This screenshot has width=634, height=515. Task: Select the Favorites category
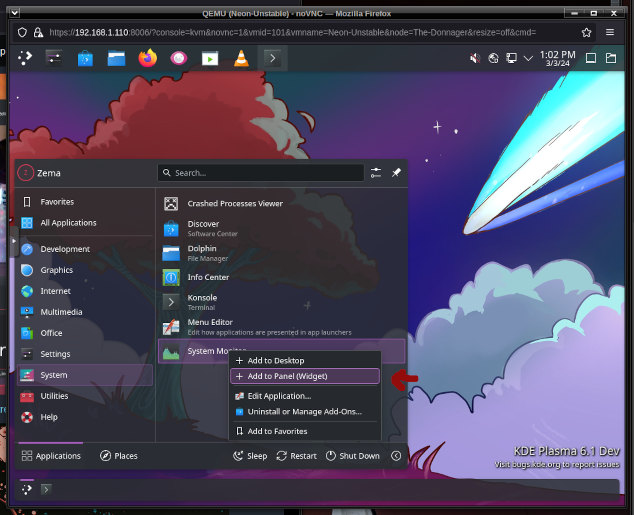pyautogui.click(x=85, y=202)
